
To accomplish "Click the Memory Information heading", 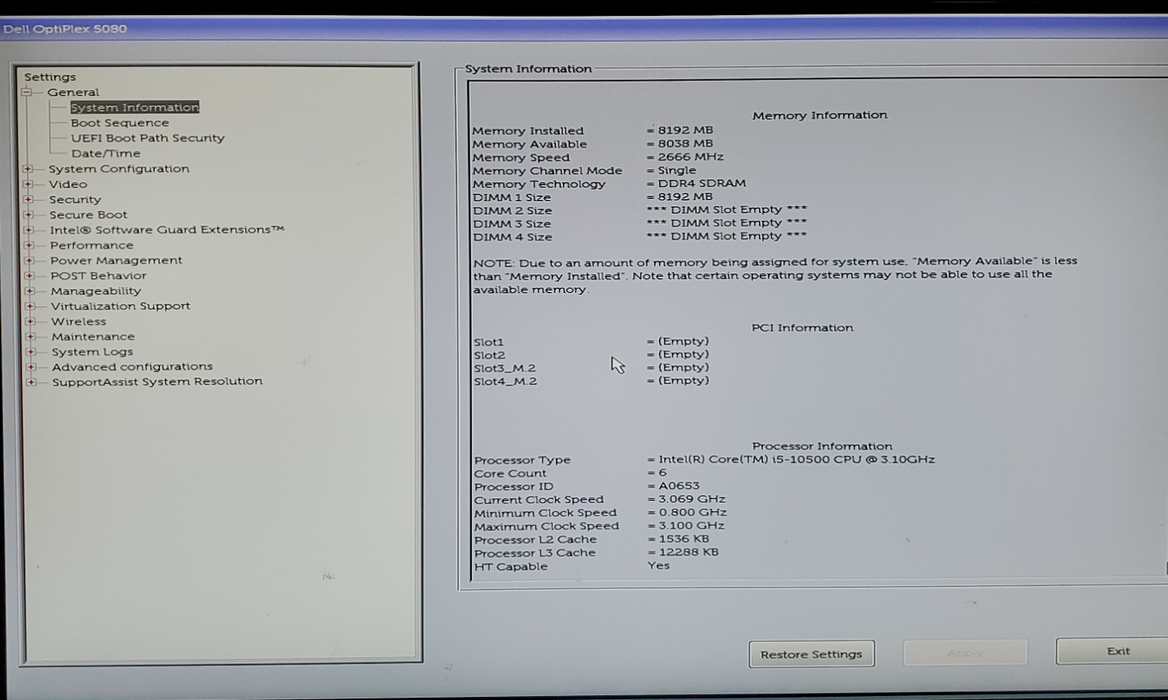I will [x=819, y=115].
